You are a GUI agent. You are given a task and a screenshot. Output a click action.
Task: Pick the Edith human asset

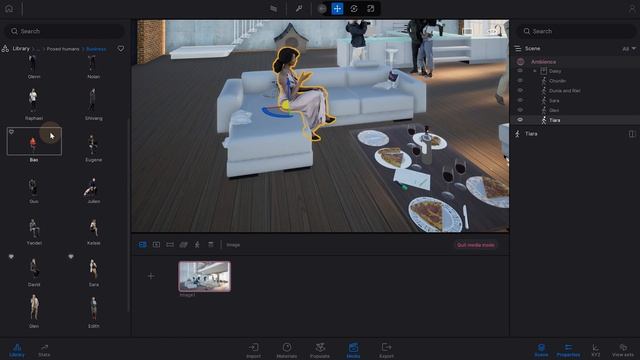[93, 311]
